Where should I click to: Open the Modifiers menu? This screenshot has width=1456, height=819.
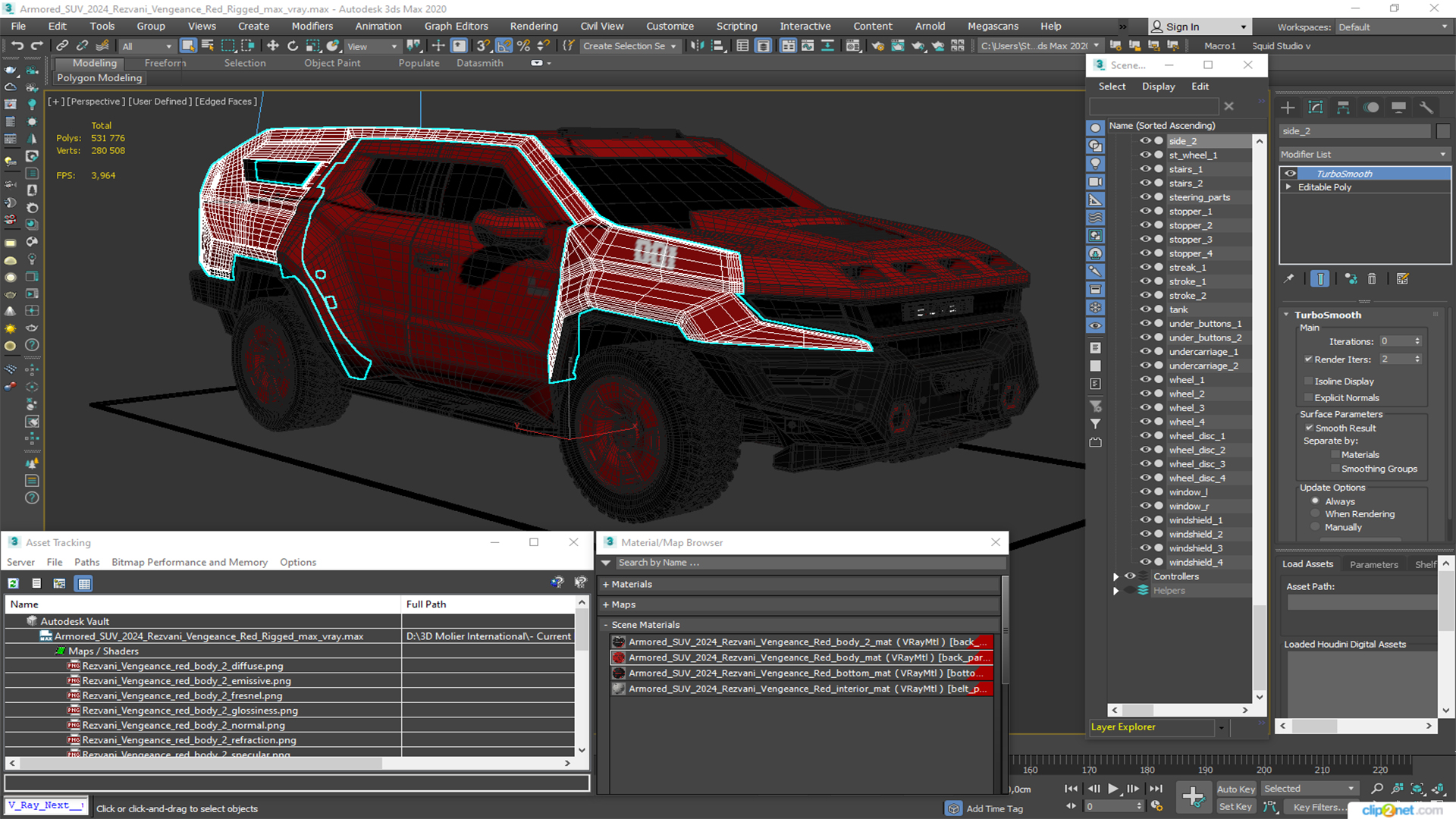[x=312, y=26]
